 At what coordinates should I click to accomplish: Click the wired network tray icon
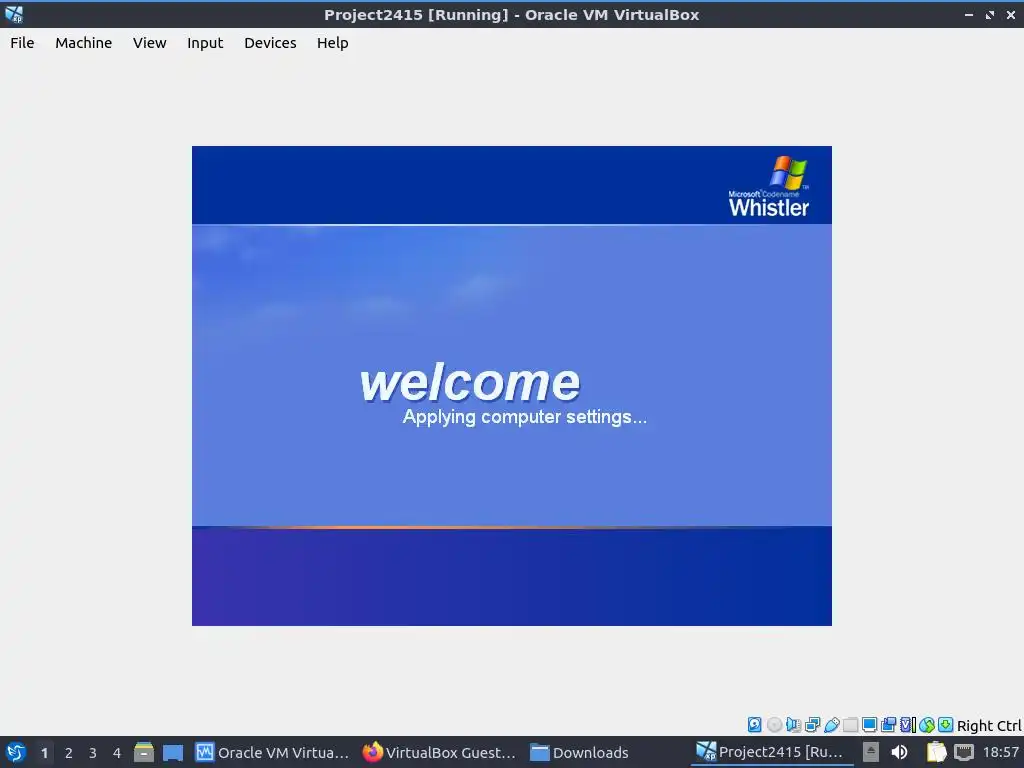tap(964, 752)
